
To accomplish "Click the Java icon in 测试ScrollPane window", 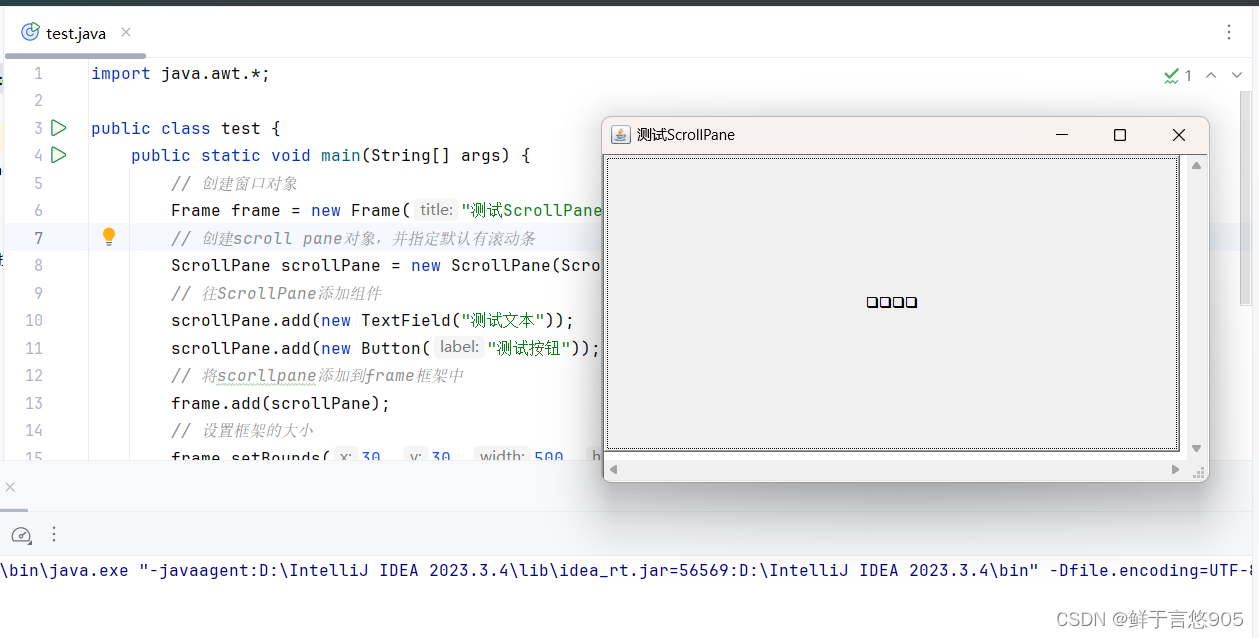I will (x=621, y=135).
